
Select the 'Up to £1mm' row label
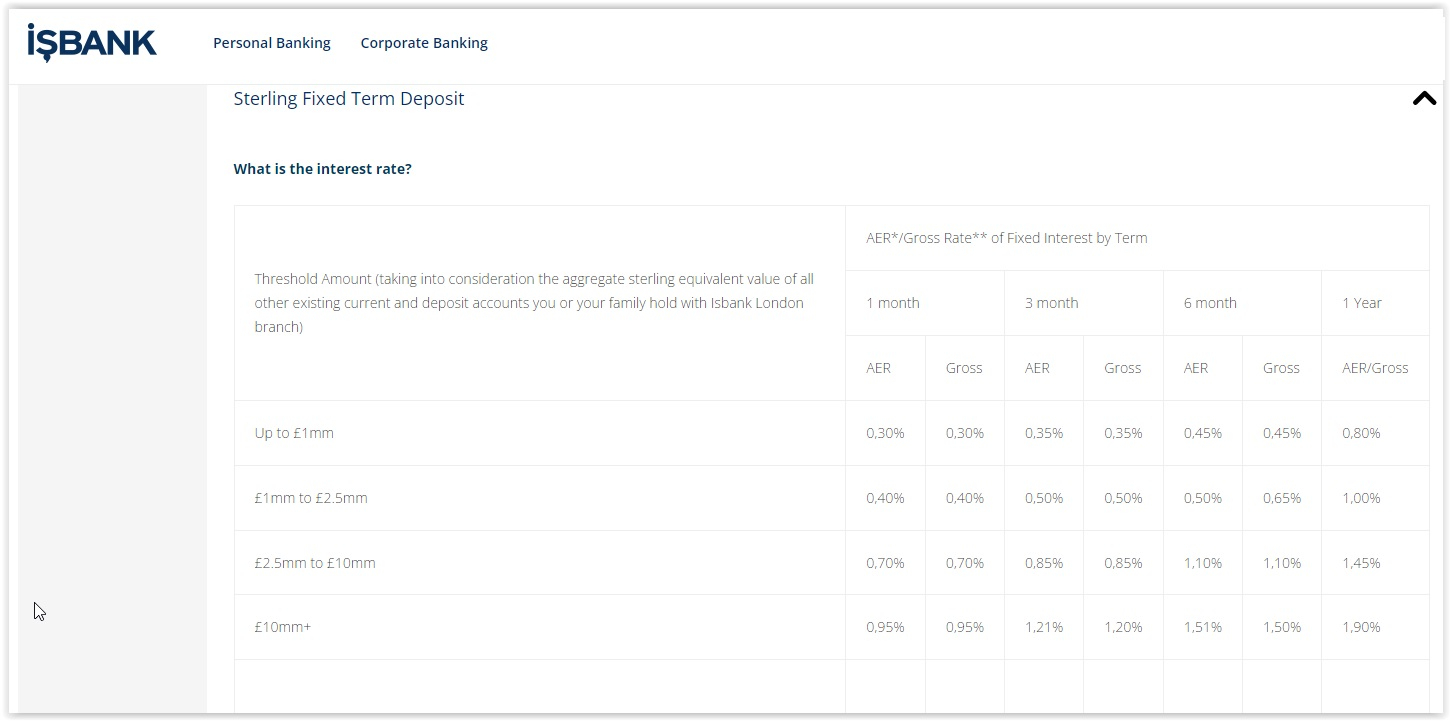pos(294,433)
